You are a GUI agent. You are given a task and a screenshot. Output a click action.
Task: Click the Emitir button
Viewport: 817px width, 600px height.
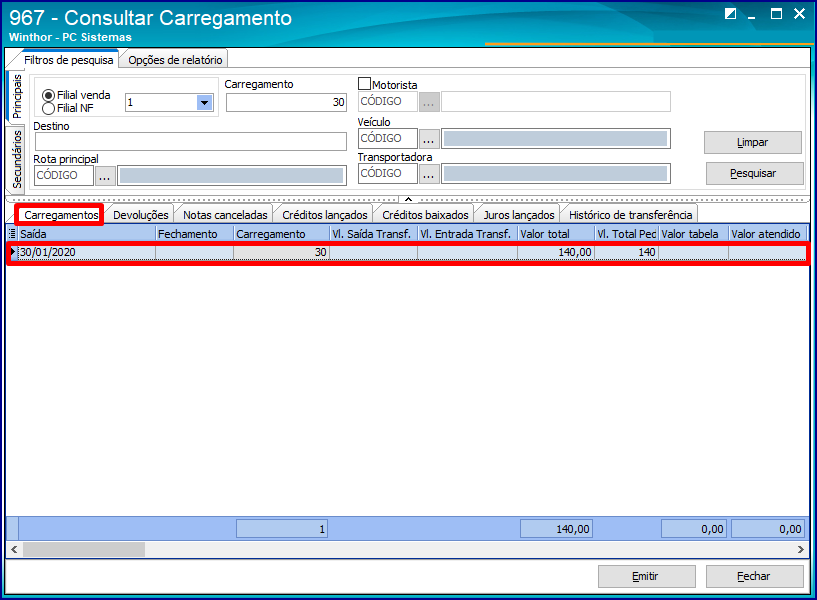click(647, 577)
